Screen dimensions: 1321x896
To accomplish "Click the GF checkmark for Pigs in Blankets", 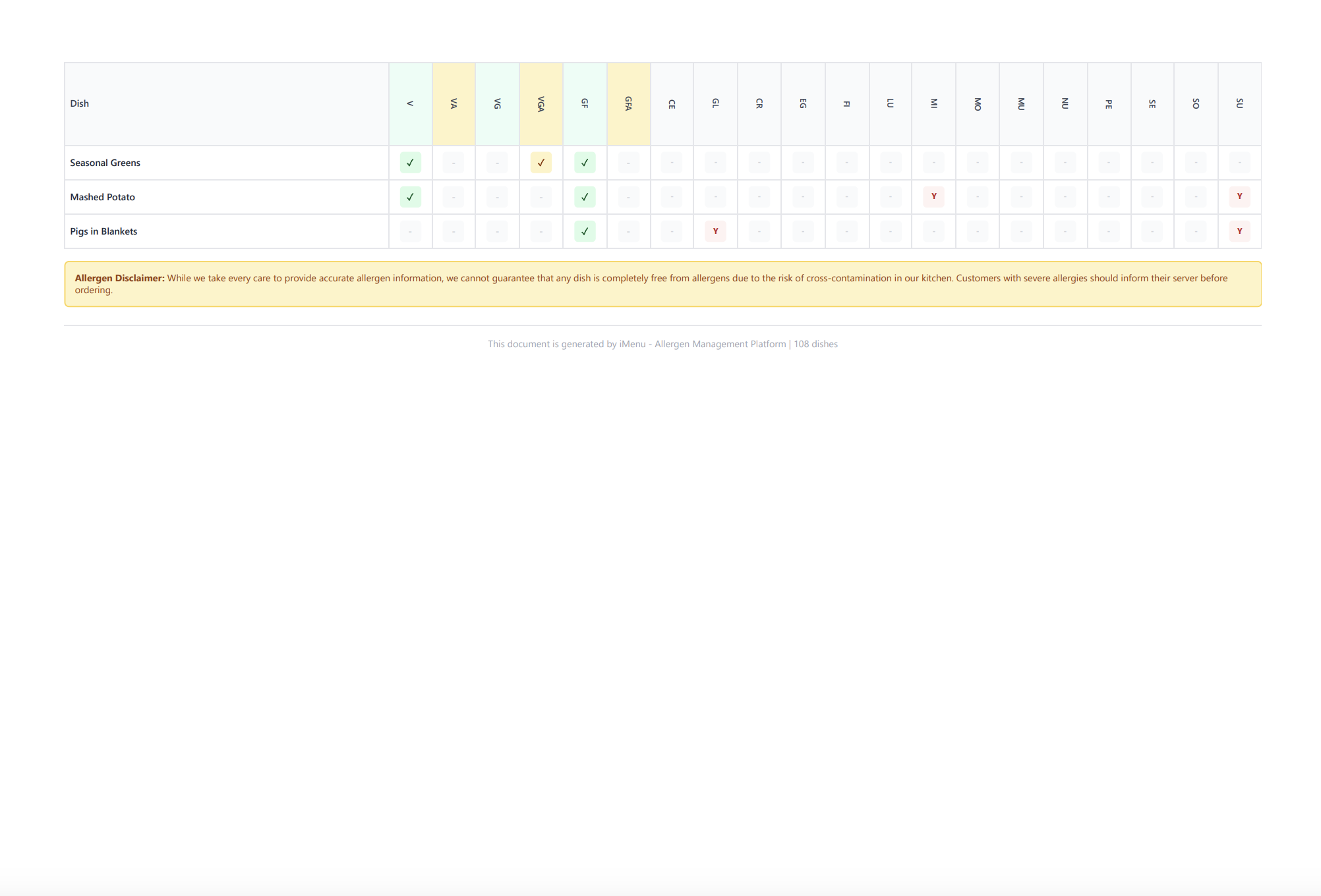I will 584,231.
